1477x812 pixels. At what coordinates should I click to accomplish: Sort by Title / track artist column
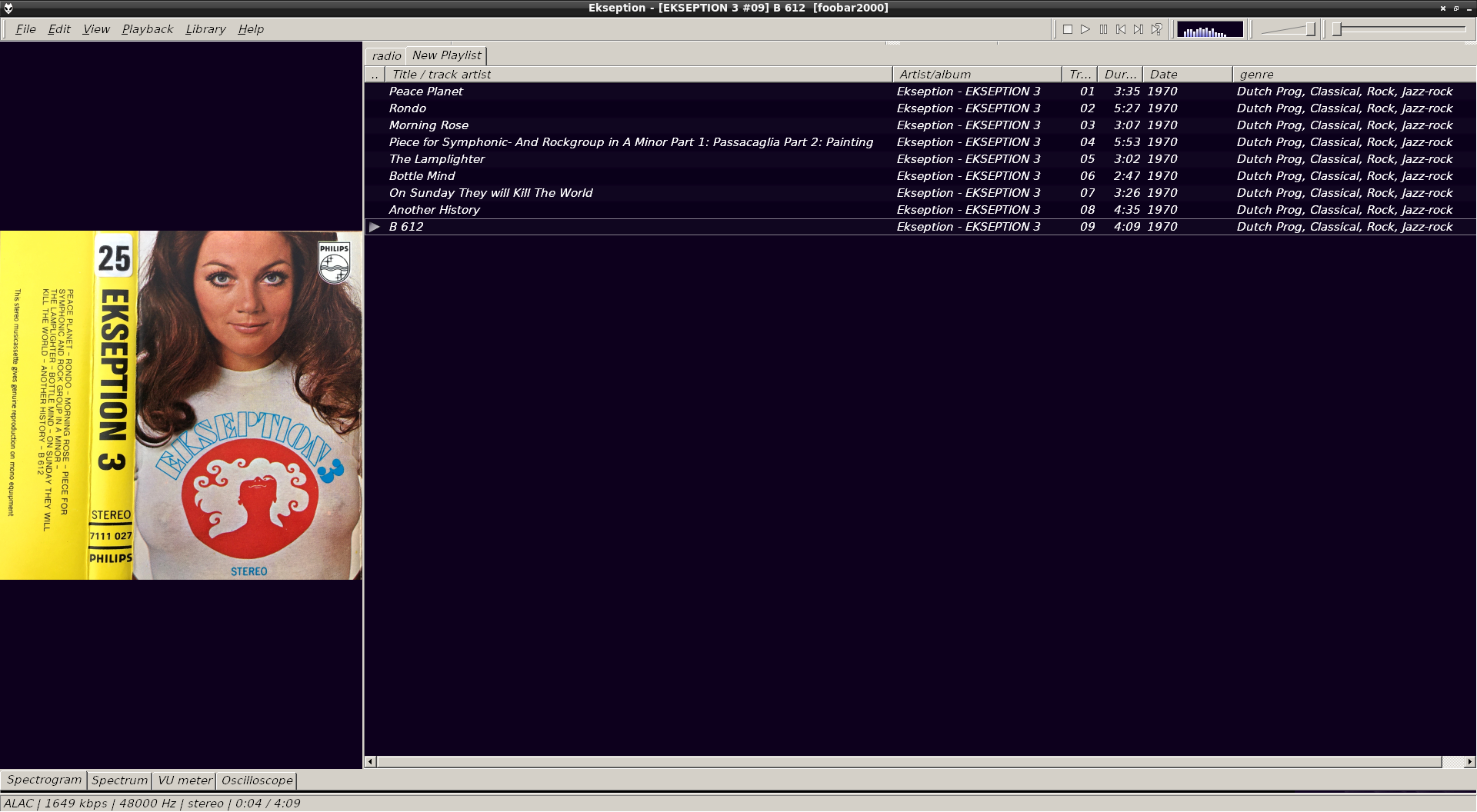tap(638, 75)
